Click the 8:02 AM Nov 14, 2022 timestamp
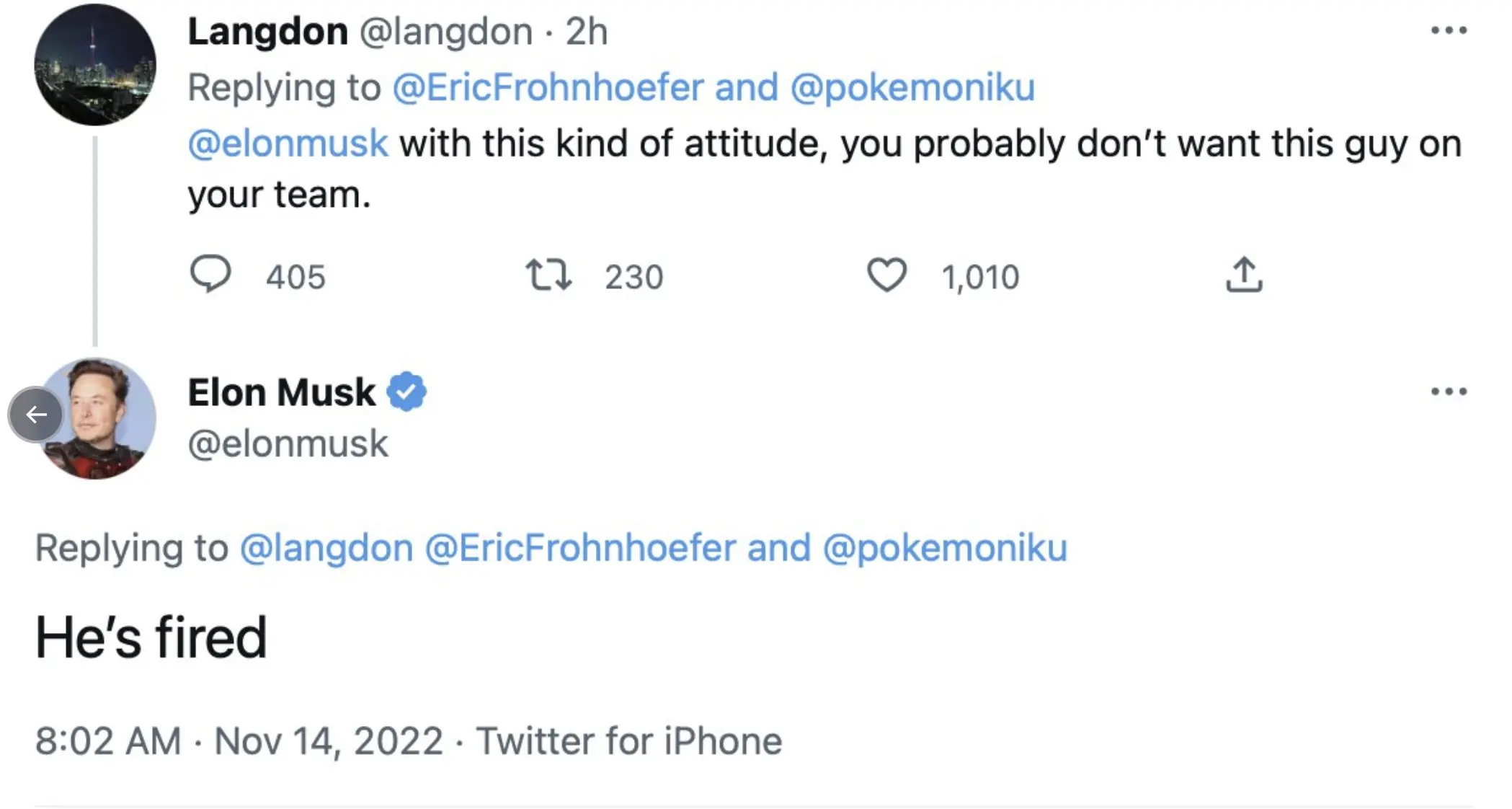Screen dimensions: 1512x809 coord(239,741)
